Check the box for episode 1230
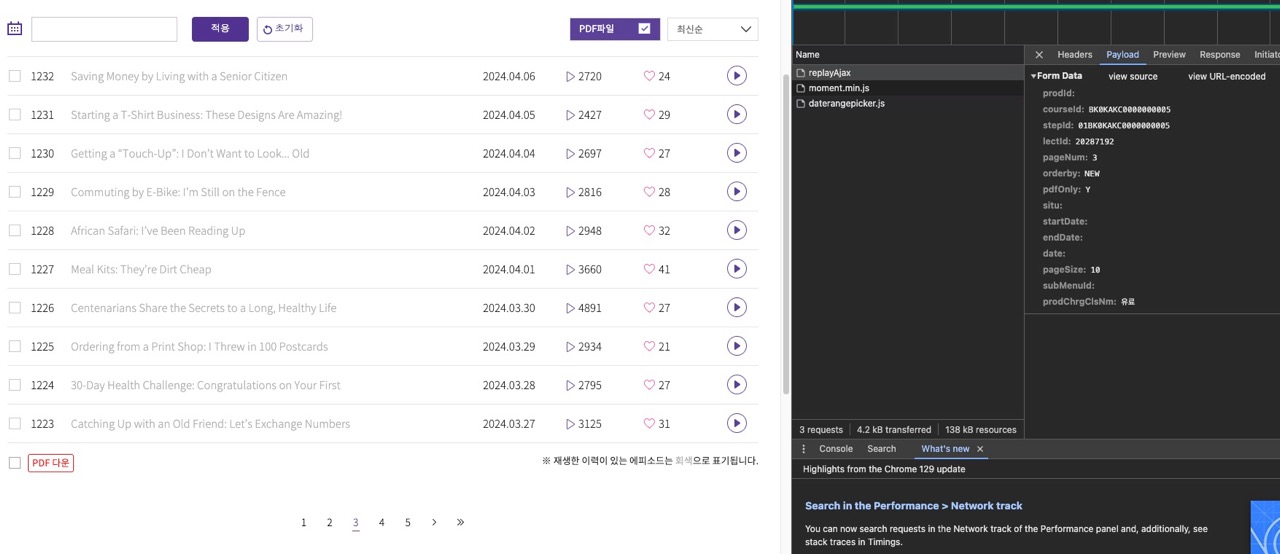Image resolution: width=1280 pixels, height=554 pixels. [15, 153]
